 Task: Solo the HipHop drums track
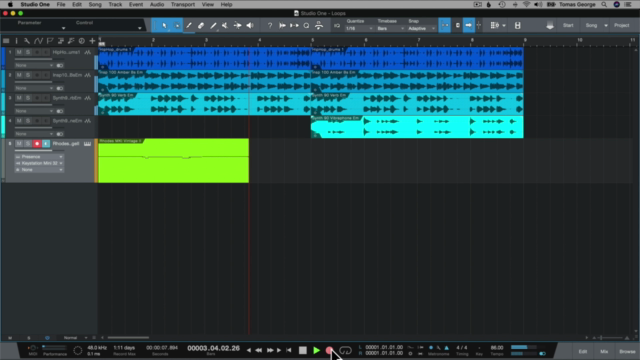point(28,52)
